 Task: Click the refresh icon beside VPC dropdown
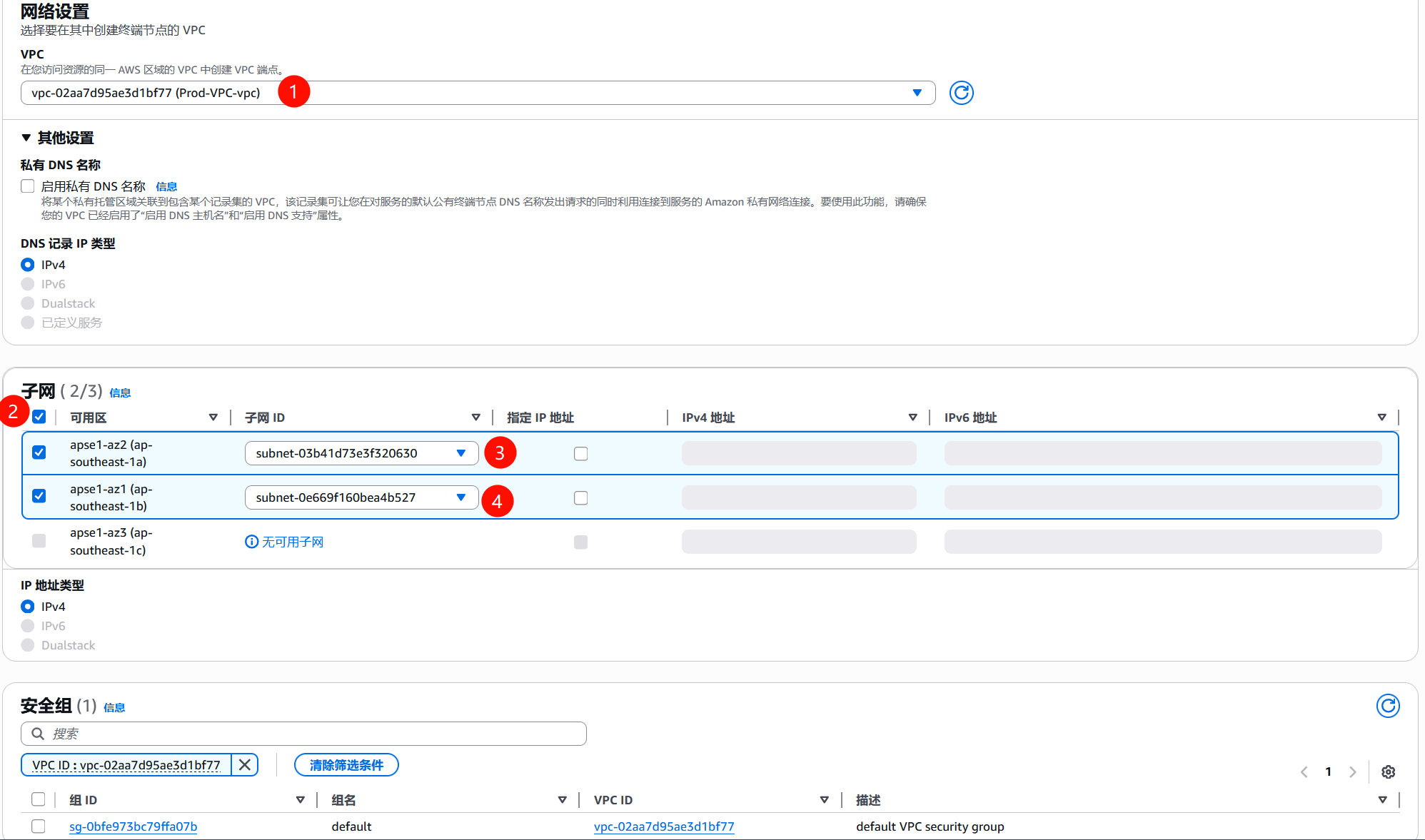click(x=961, y=93)
